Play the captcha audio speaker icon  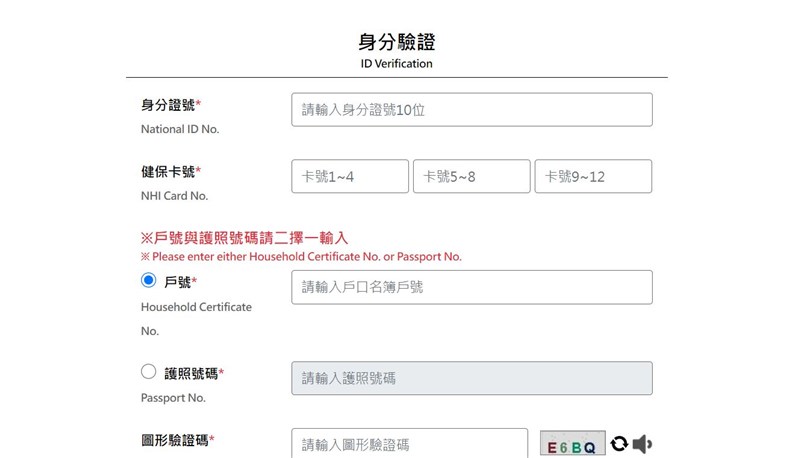[643, 444]
